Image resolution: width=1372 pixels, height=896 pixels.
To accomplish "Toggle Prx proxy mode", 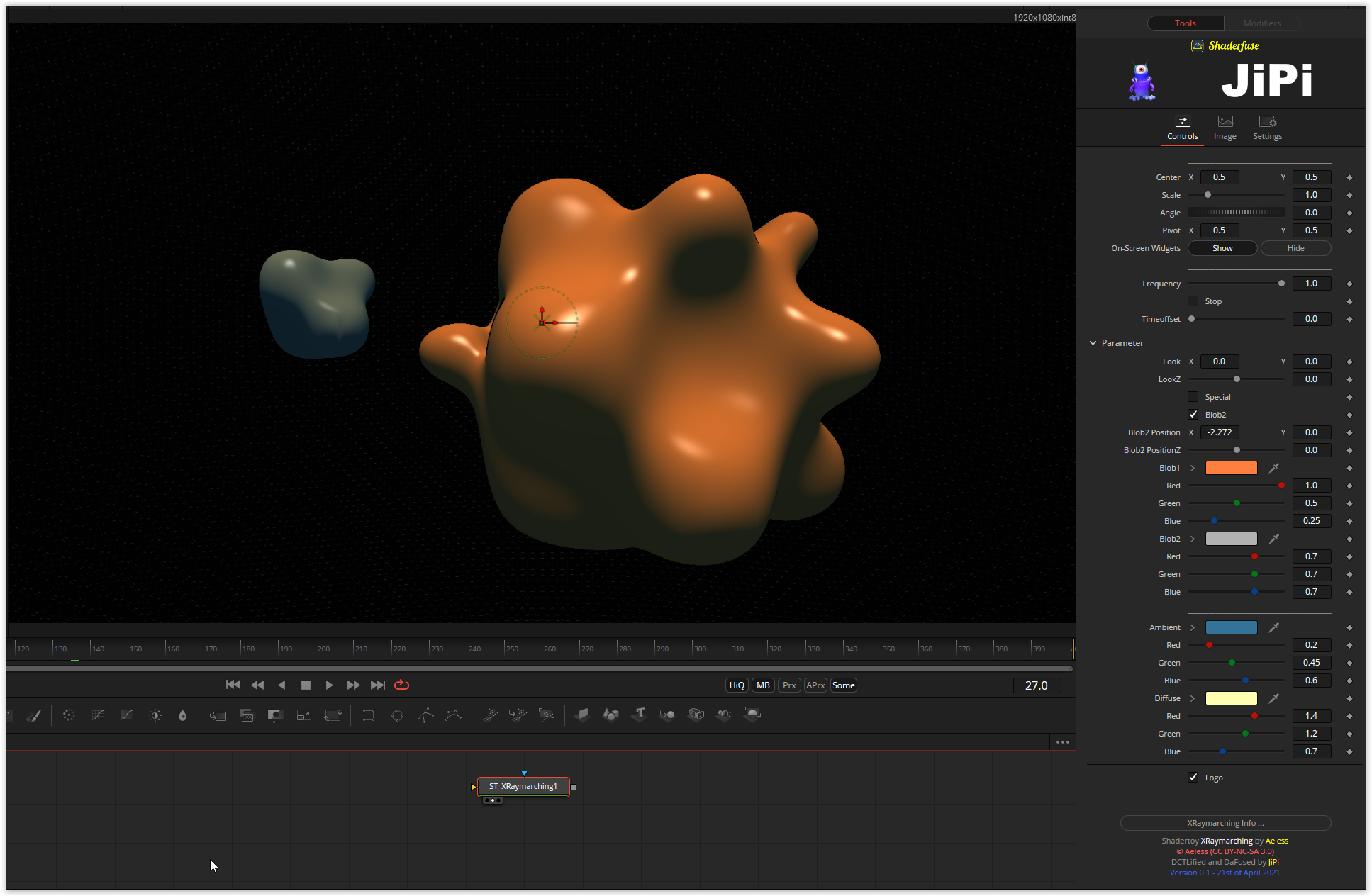I will pos(789,685).
